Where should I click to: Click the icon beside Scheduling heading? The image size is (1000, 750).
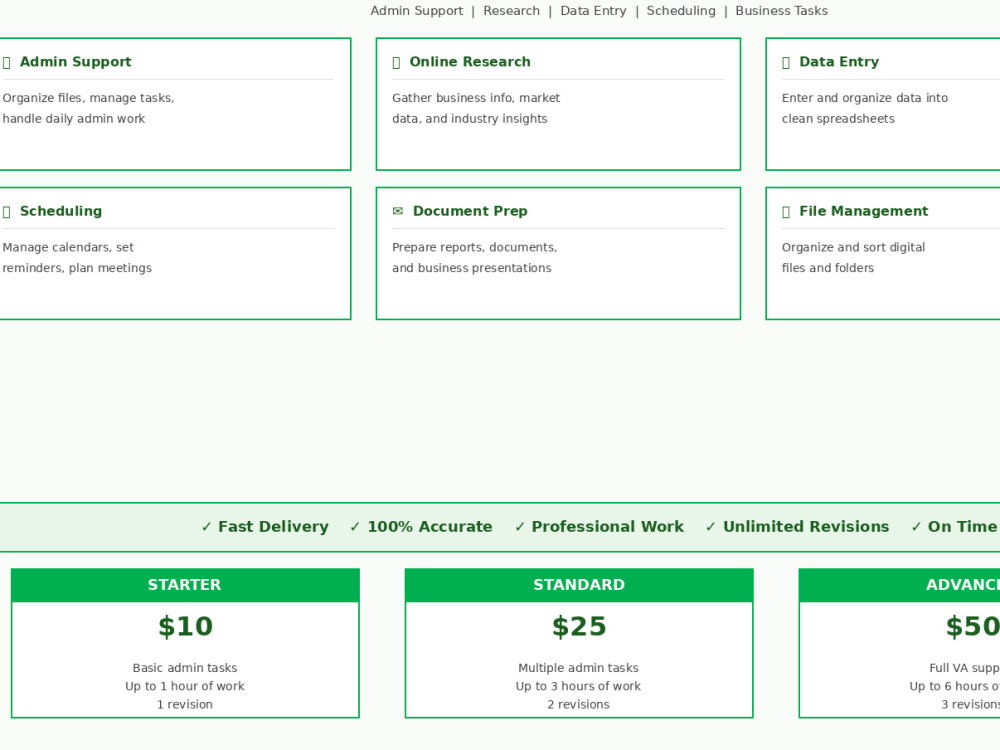(x=6, y=212)
